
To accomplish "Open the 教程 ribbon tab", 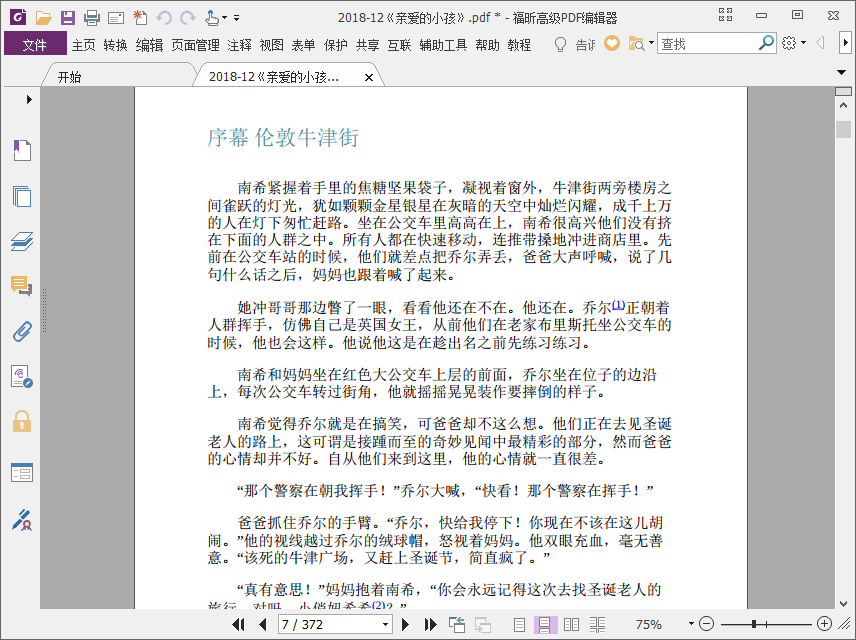I will [x=519, y=45].
